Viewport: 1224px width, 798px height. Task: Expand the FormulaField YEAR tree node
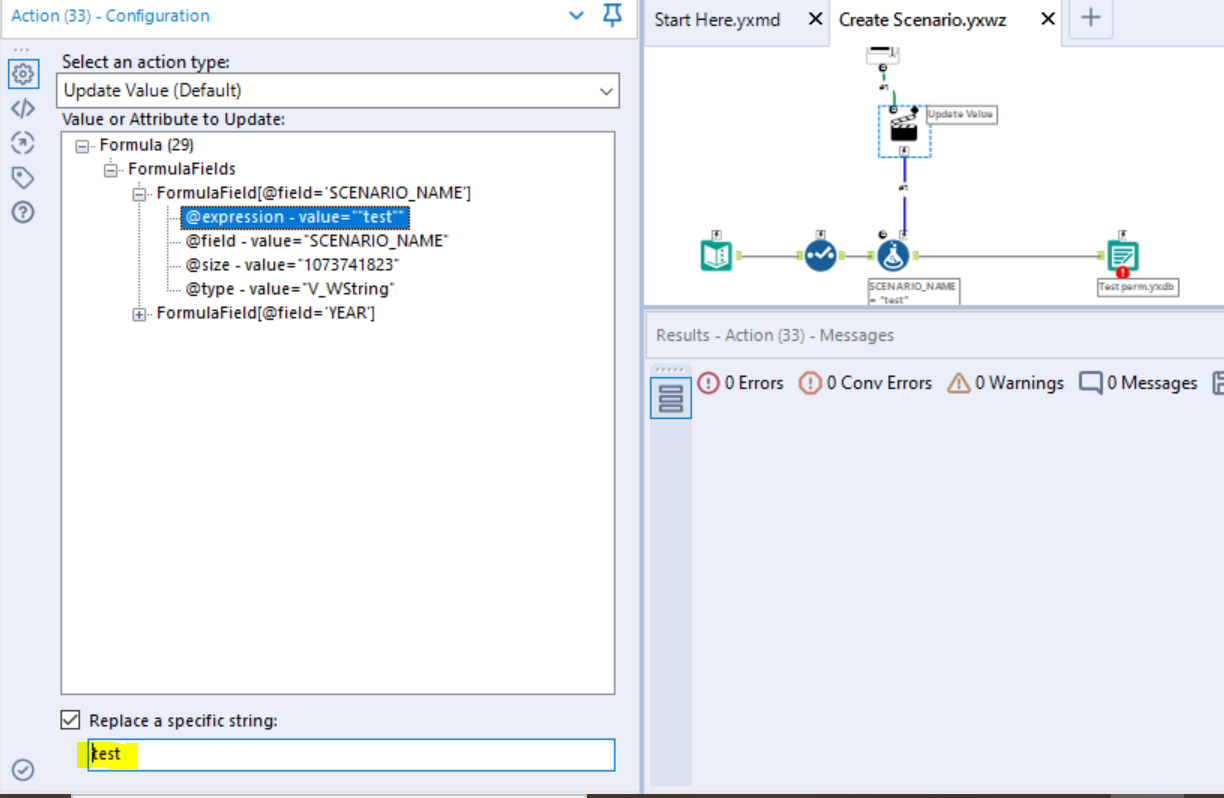point(139,312)
